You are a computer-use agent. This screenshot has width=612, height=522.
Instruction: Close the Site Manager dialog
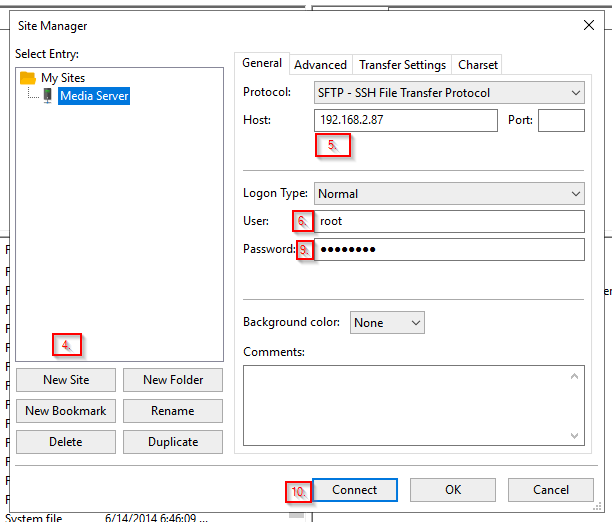[x=589, y=25]
